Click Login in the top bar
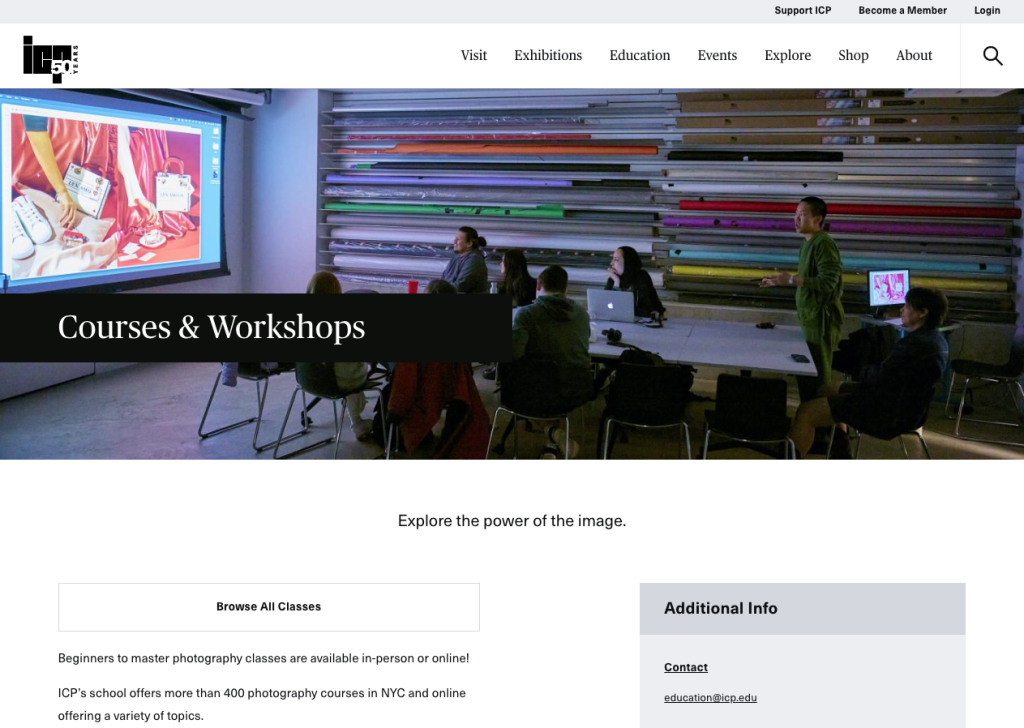 [x=986, y=11]
